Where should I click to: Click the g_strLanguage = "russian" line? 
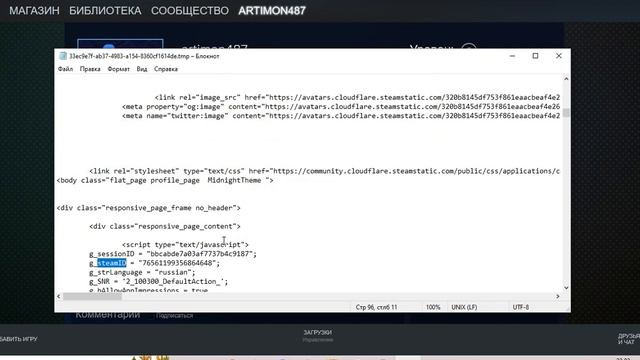click(x=142, y=272)
